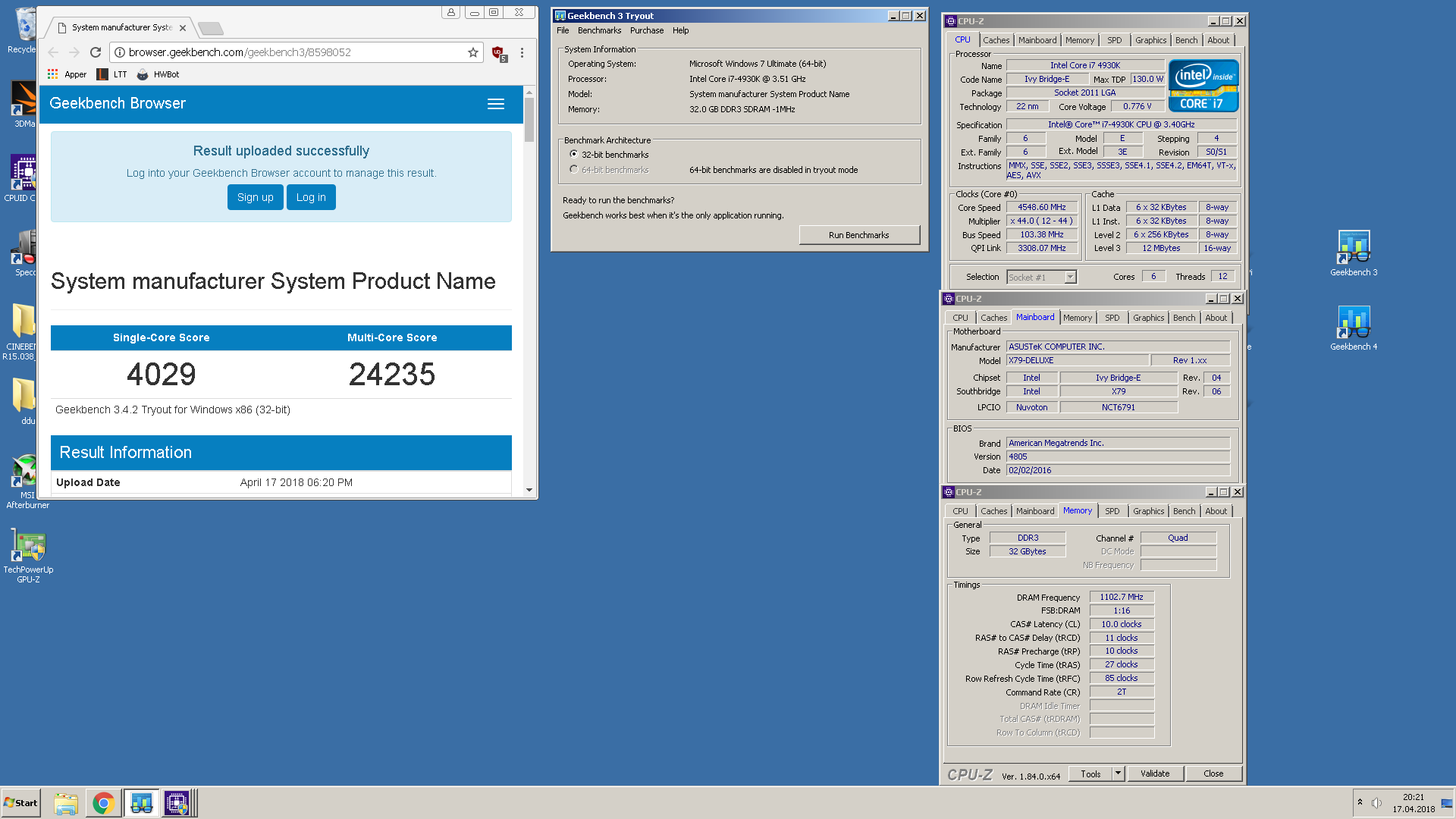Image resolution: width=1456 pixels, height=819 pixels.
Task: Open About tab in the CPU-Z Memory window
Action: click(x=1216, y=511)
